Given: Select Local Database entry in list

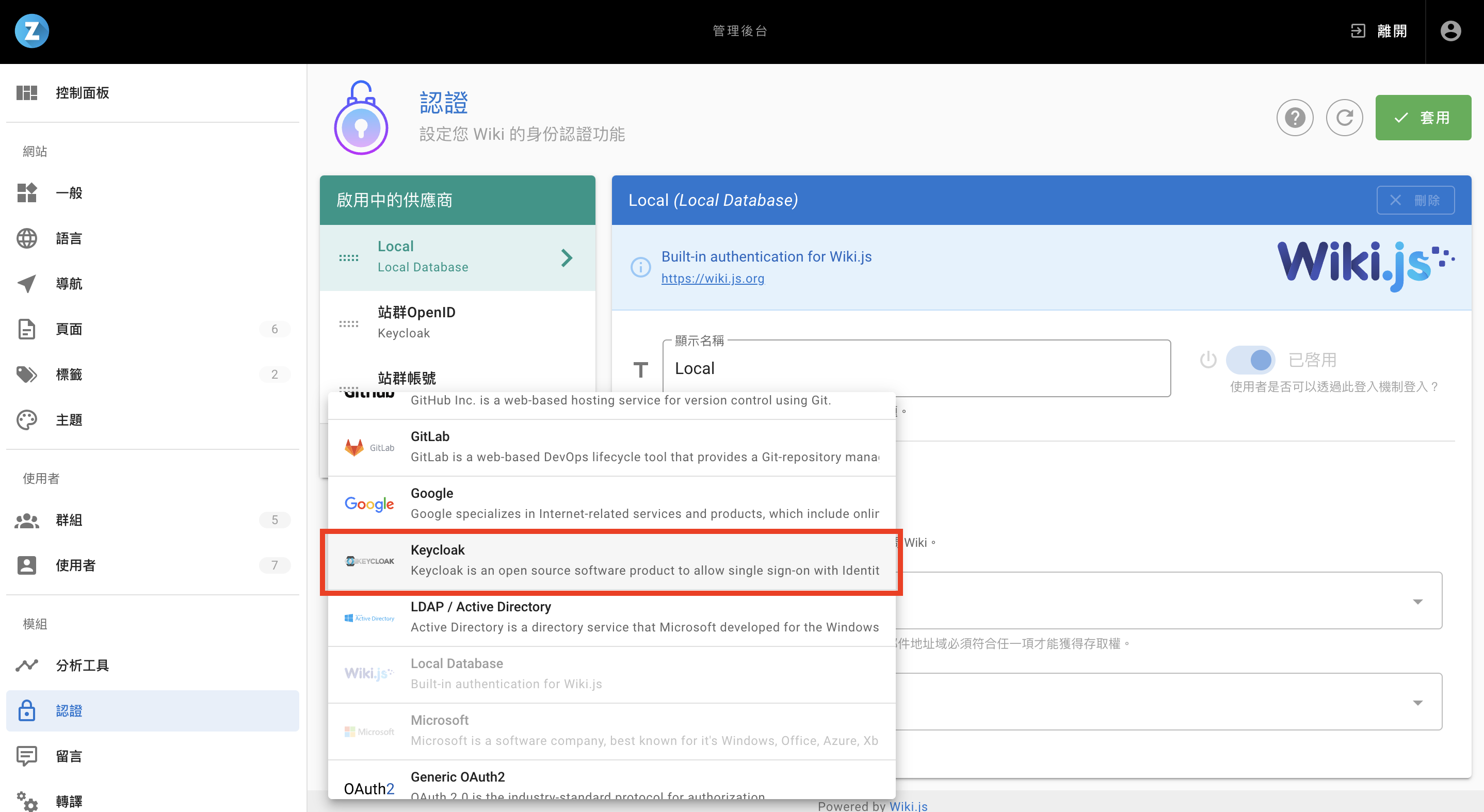Looking at the screenshot, I should (611, 674).
